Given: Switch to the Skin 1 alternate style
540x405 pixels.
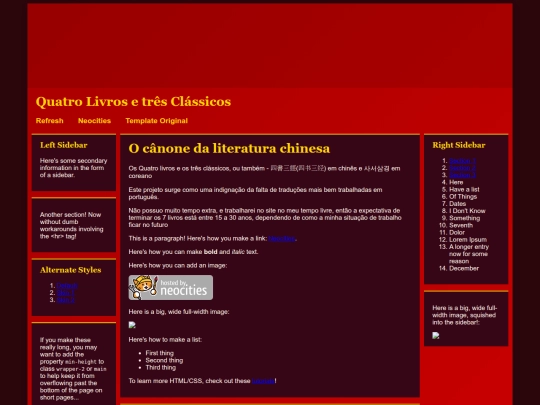Looking at the screenshot, I should (65, 293).
